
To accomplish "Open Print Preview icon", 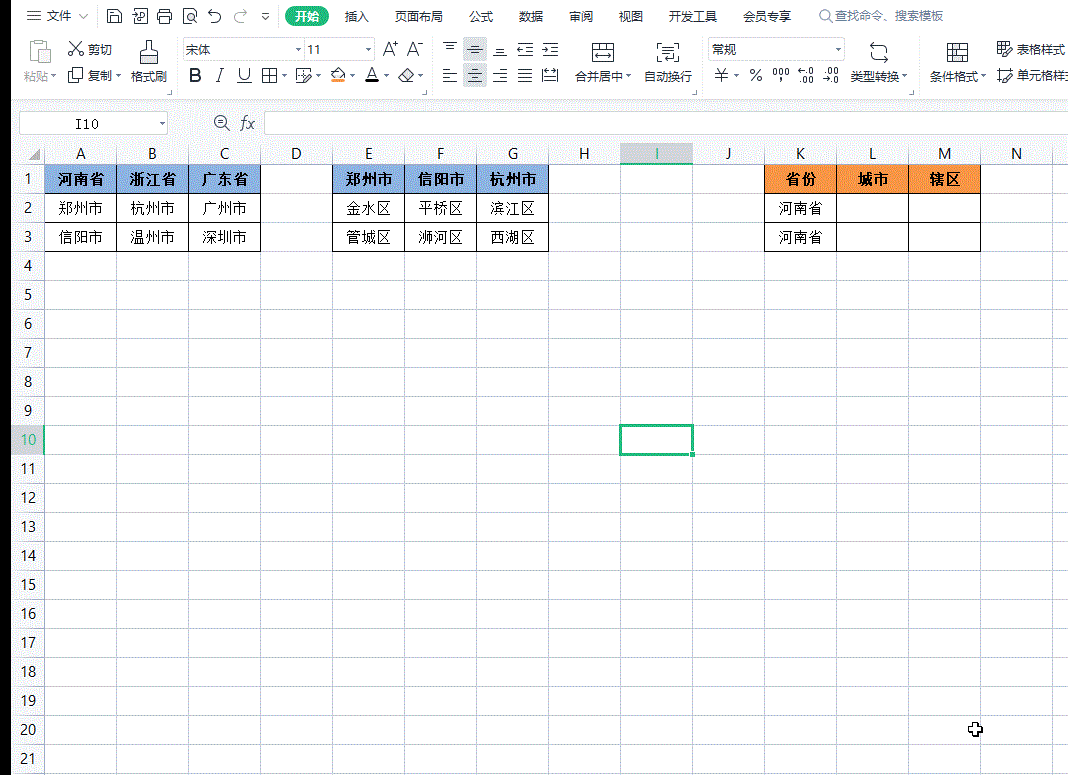I will [190, 16].
